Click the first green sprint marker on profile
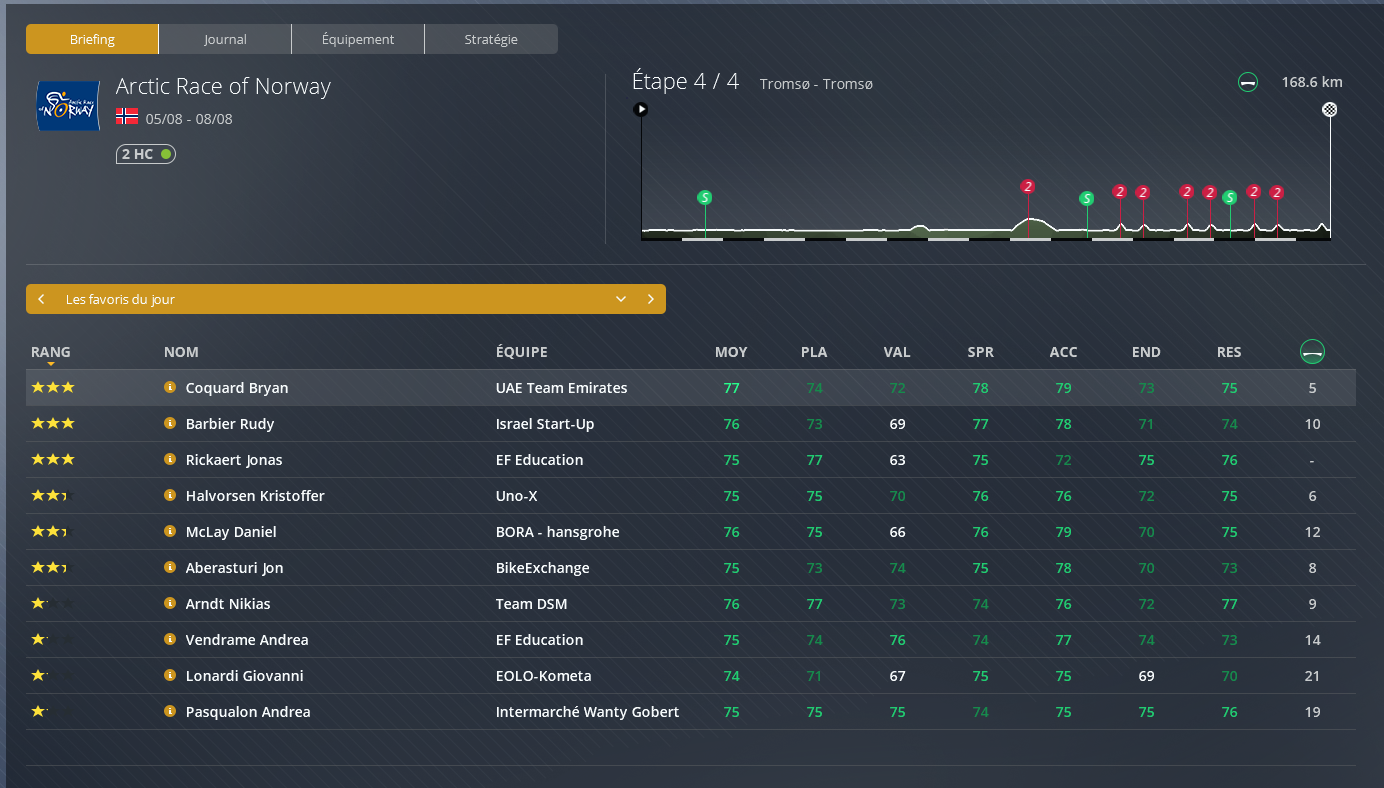 click(705, 197)
